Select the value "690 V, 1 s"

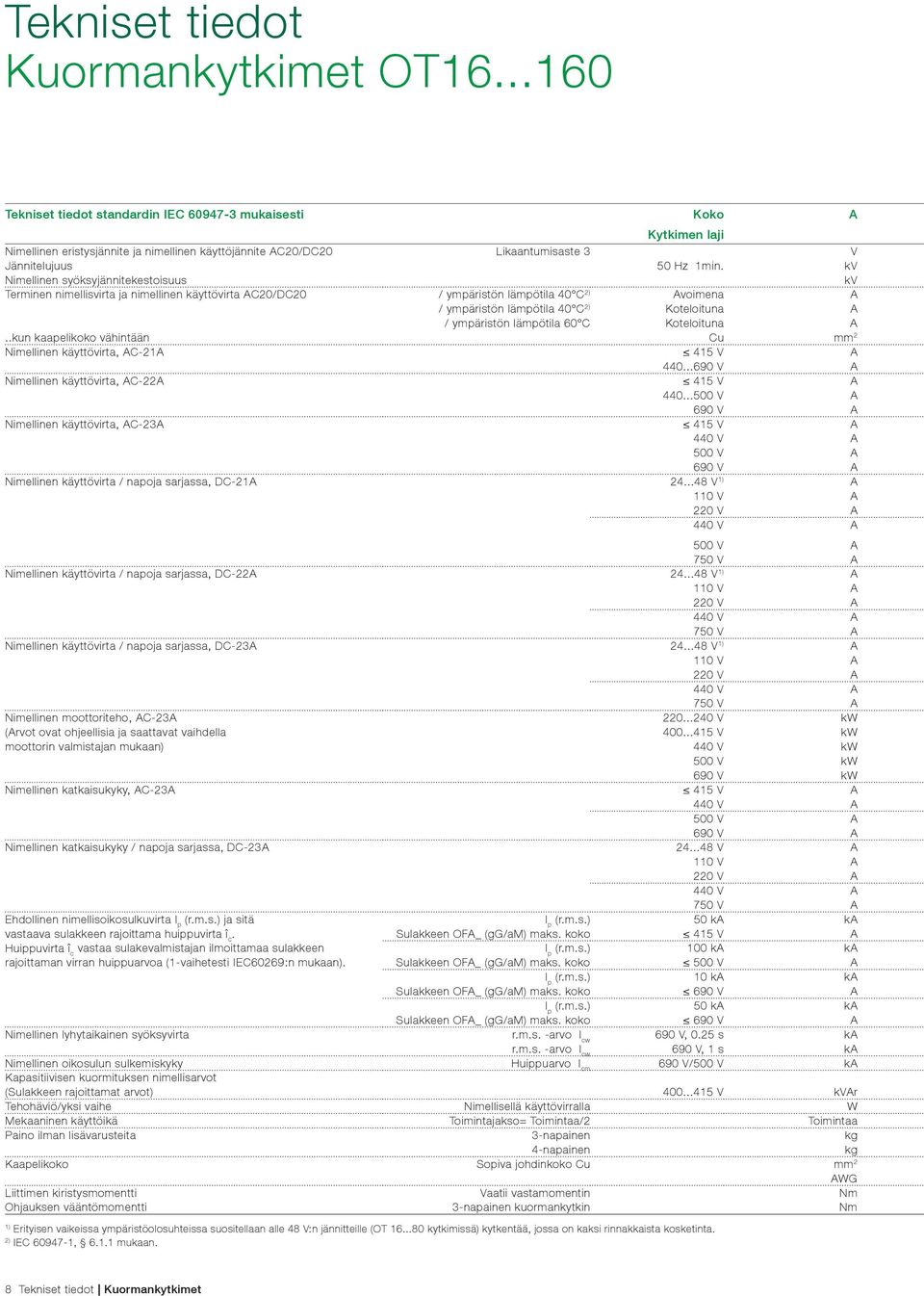point(698,1050)
